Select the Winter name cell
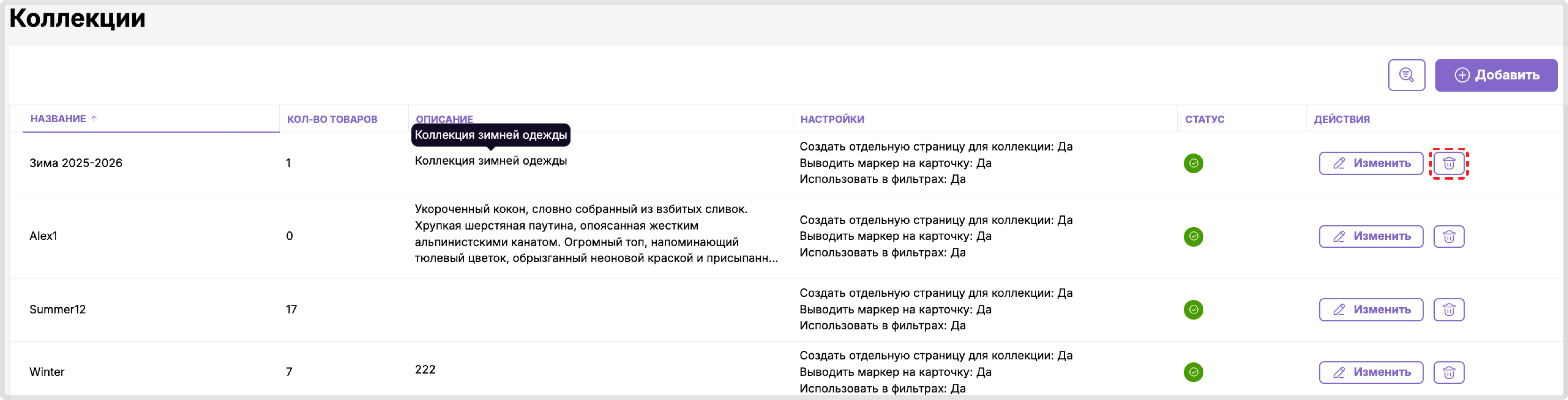 click(47, 372)
